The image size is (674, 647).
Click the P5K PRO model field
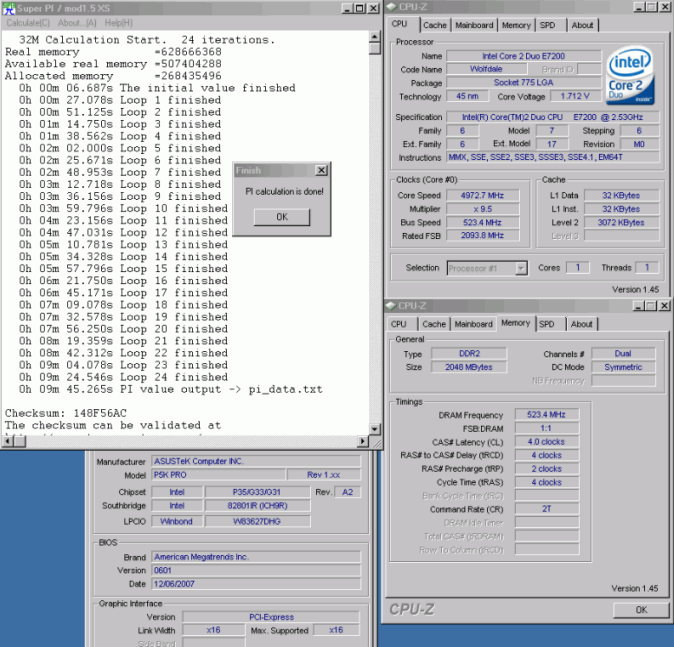point(218,475)
